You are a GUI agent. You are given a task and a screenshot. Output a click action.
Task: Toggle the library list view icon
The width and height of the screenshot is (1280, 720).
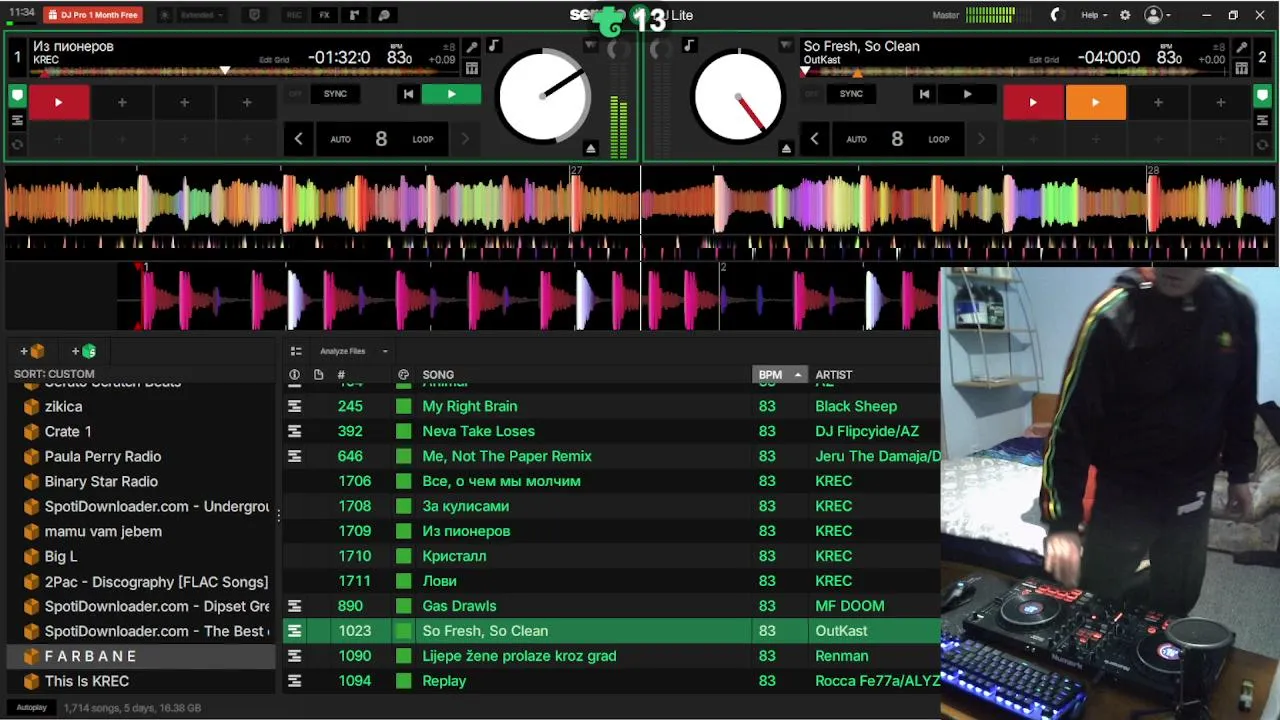tap(296, 351)
